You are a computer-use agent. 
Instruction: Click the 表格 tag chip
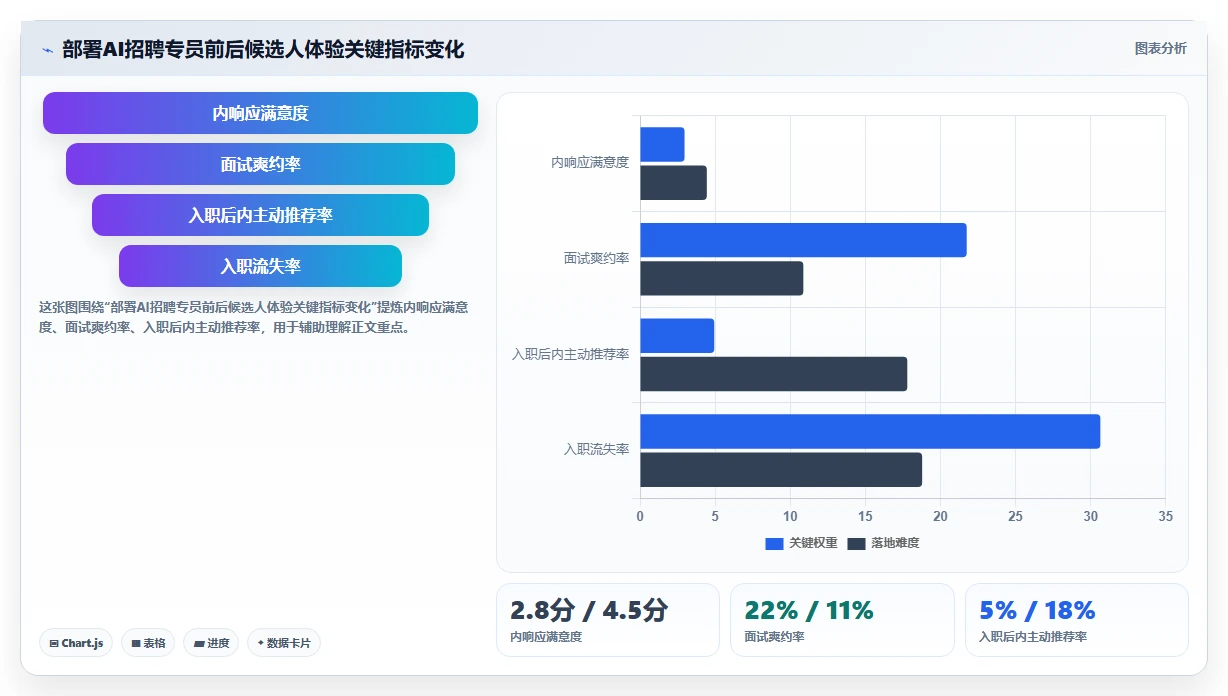(x=148, y=643)
